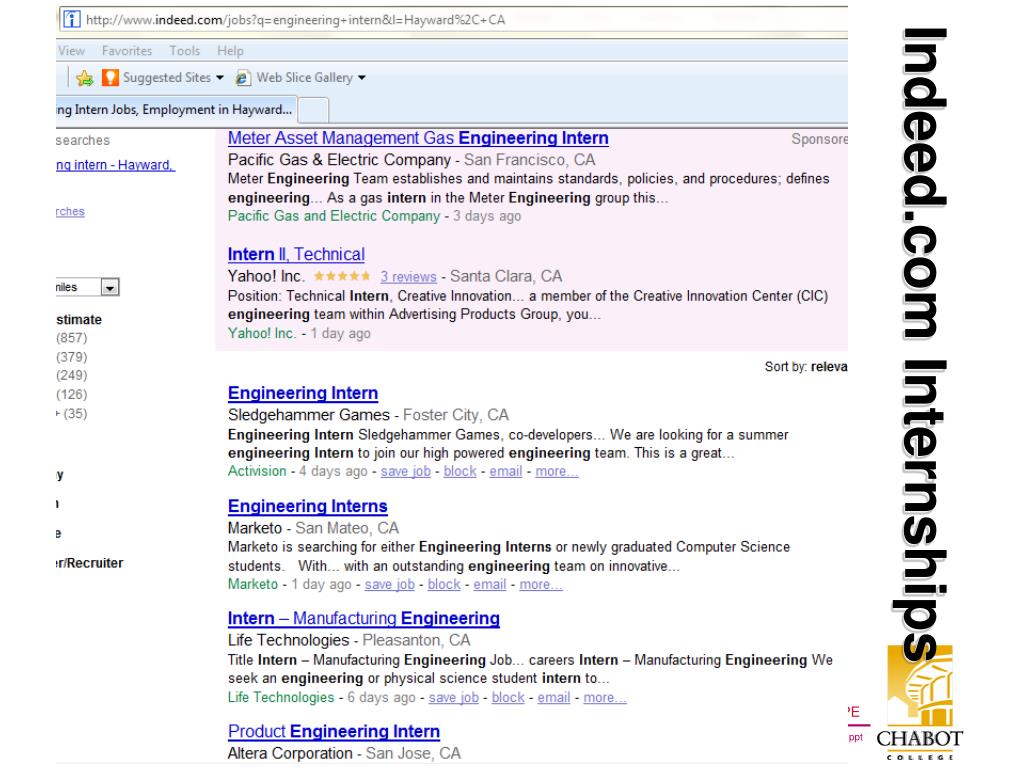The image size is (1024, 768).
Task: Click the Web Slice Gallery icon
Action: pyautogui.click(x=243, y=78)
